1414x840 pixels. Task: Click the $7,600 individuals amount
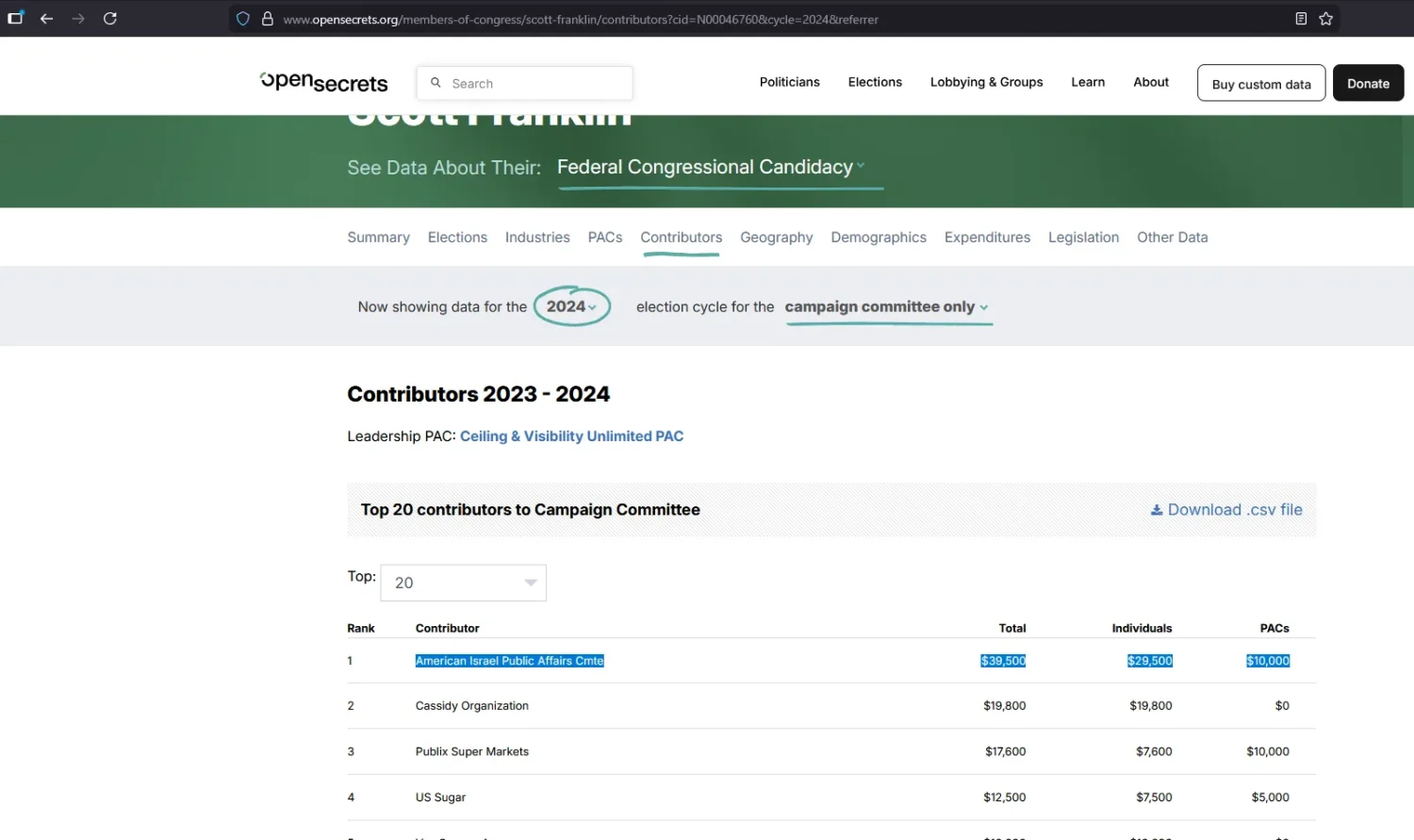[x=1154, y=752]
